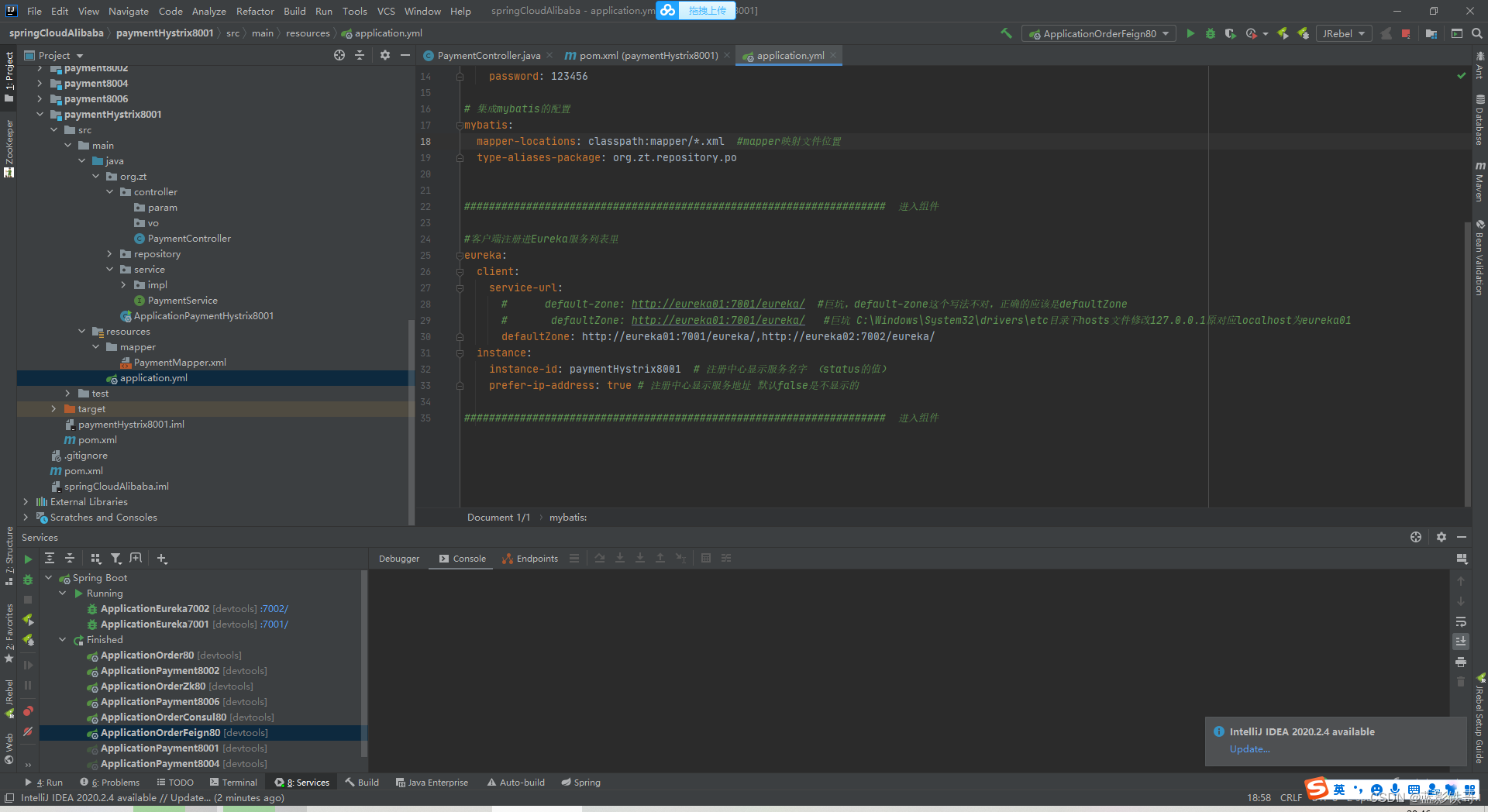
Task: Click View Breakpoints red circles icon
Action: pyautogui.click(x=28, y=710)
